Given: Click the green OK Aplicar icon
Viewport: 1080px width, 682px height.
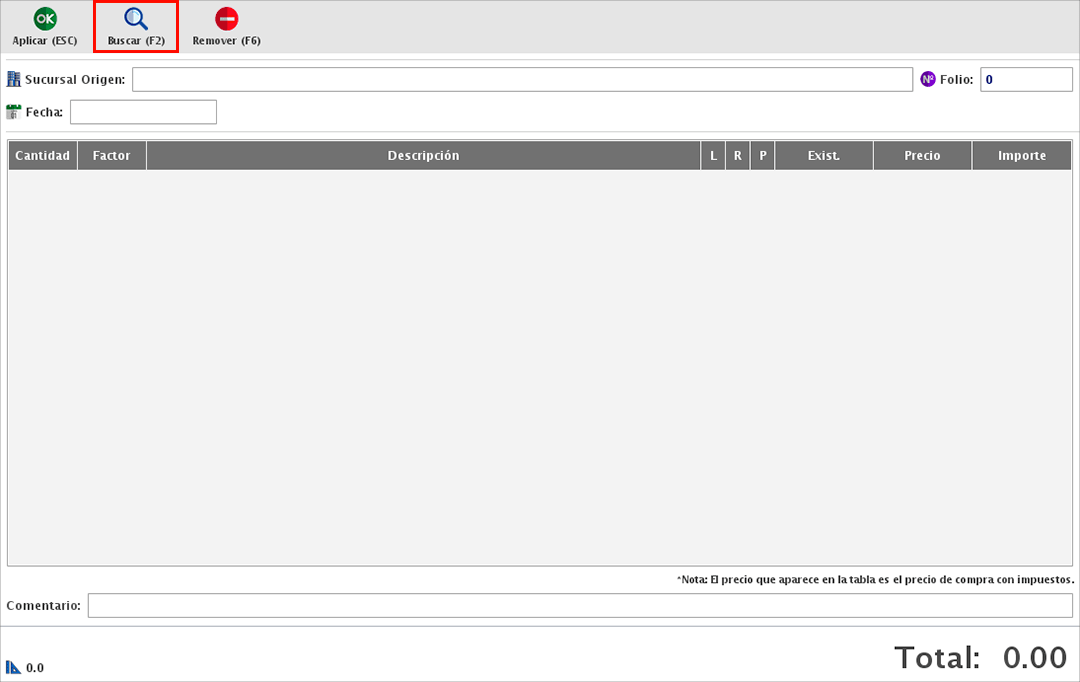Looking at the screenshot, I should (x=45, y=19).
